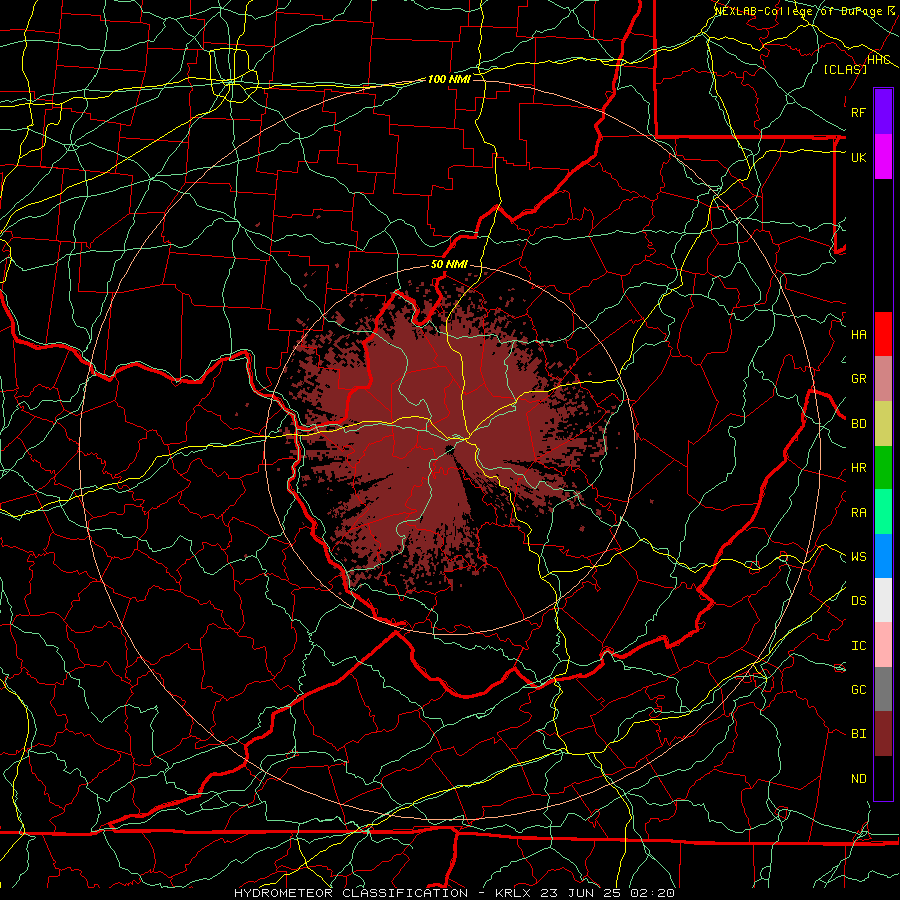Click the 'IC' legend label
900x900 pixels.
tap(858, 646)
